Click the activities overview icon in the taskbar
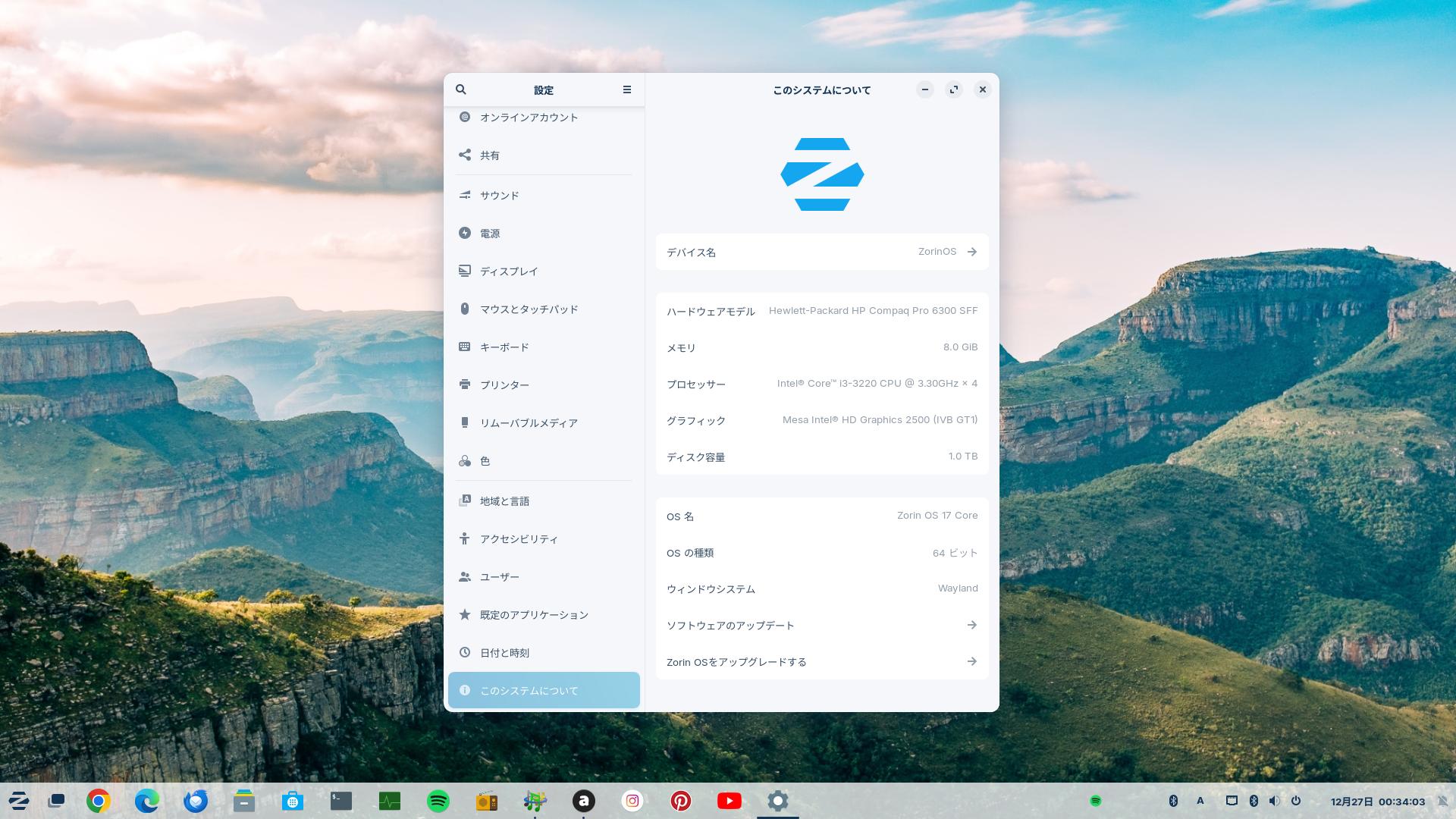 (56, 801)
